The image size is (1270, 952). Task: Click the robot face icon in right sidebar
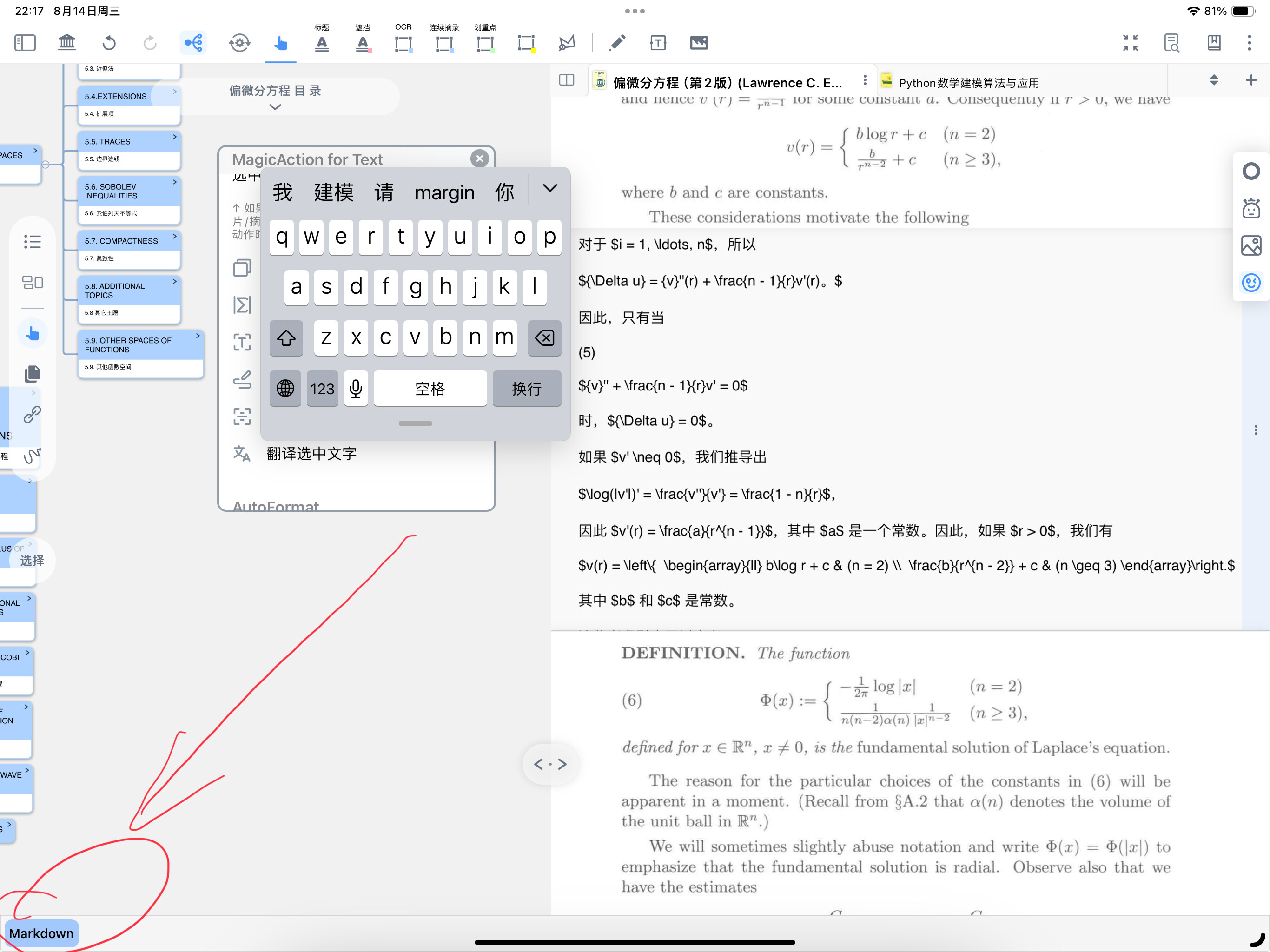[1251, 208]
